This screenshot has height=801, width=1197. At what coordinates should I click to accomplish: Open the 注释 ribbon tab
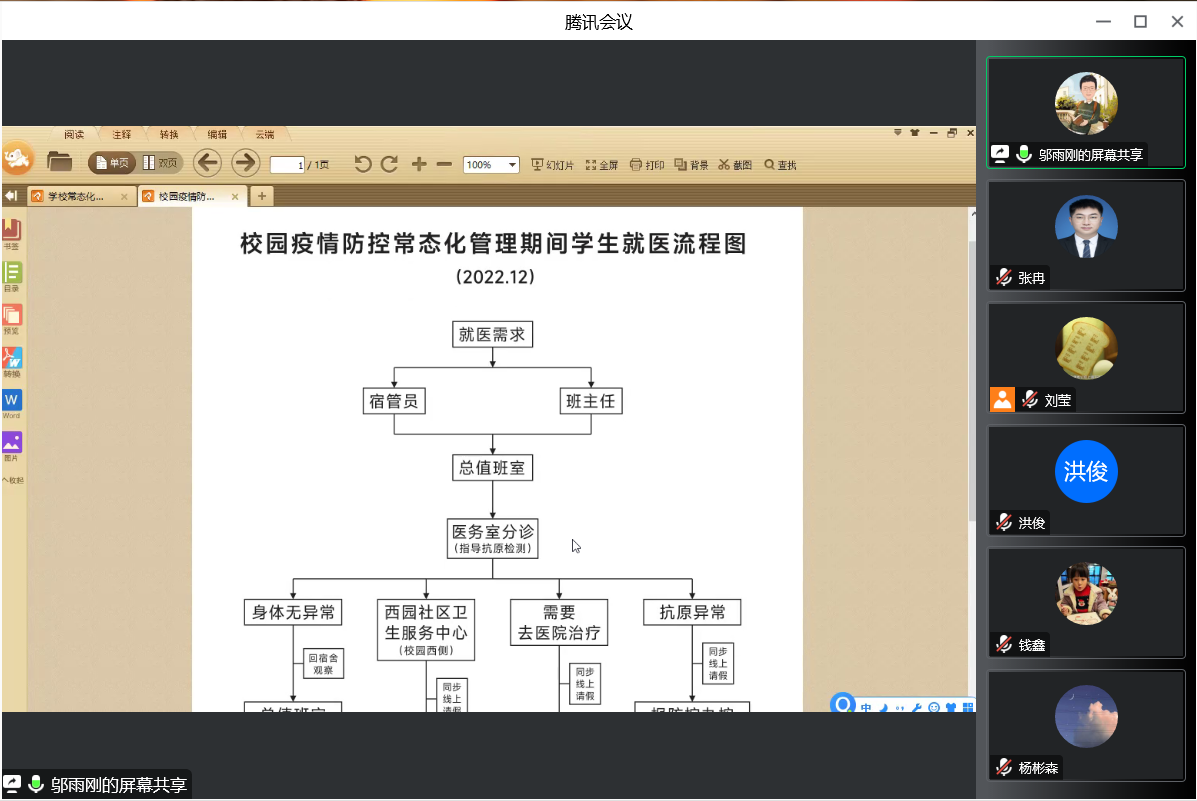(x=121, y=134)
